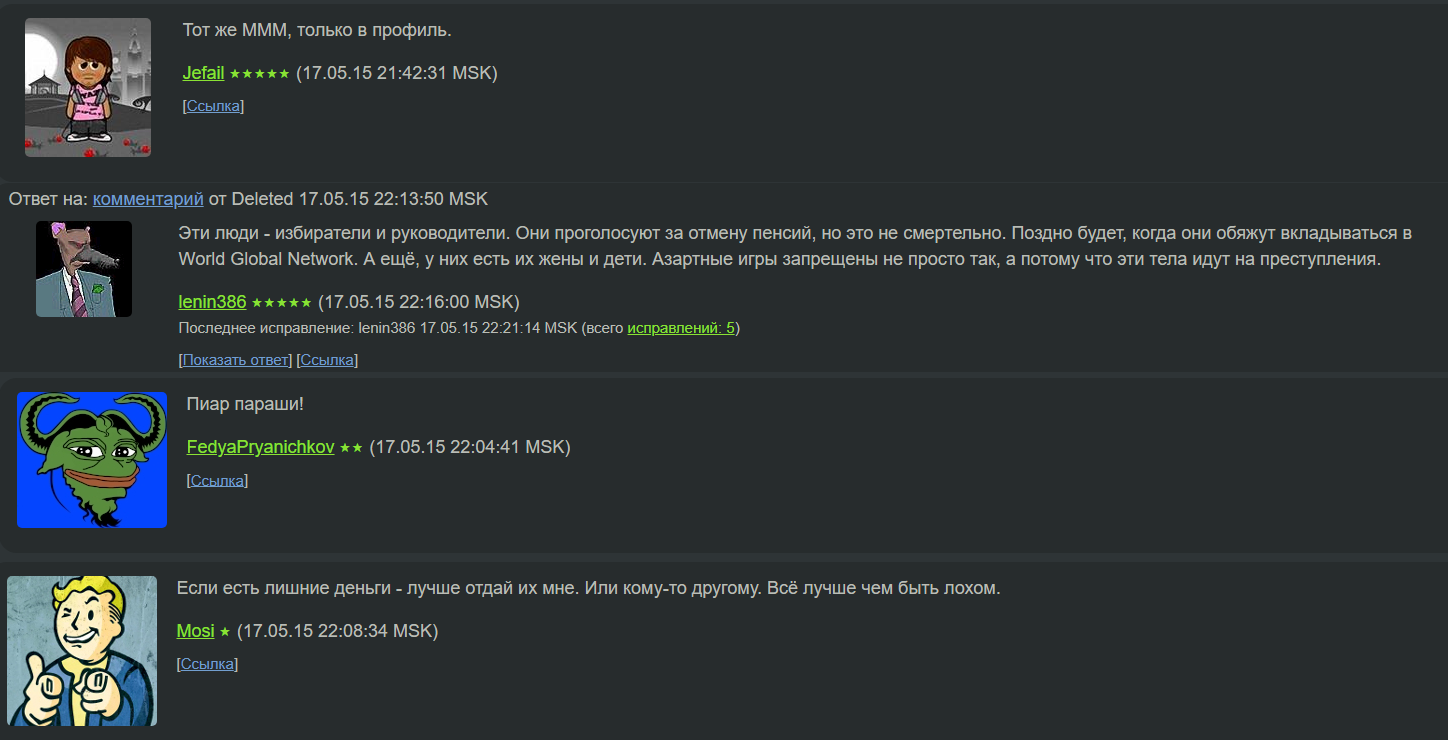Click the star rating beside lenin386
1448x740 pixels.
point(281,303)
